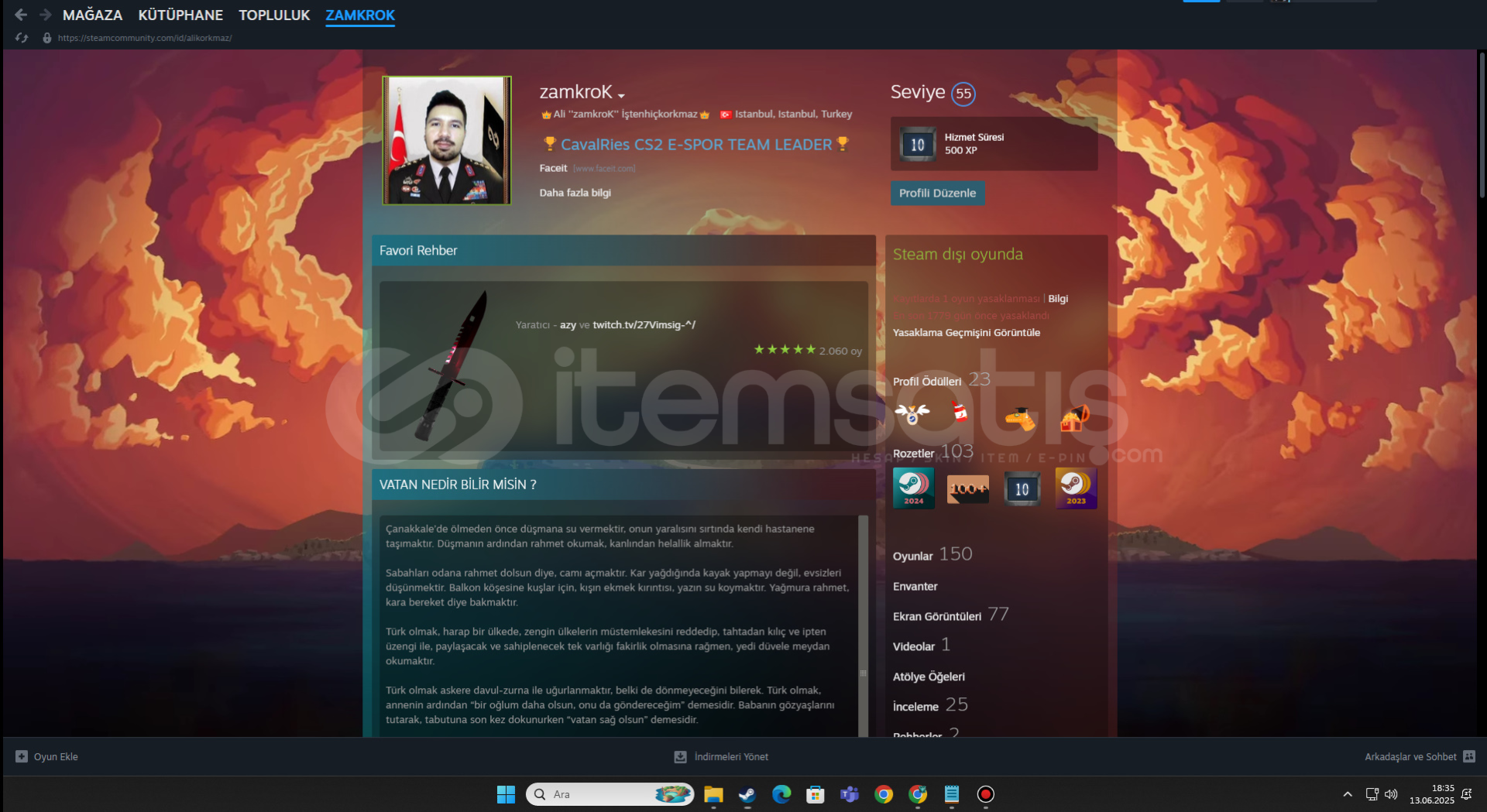Open the Bilgi link on ban notice
The height and width of the screenshot is (812, 1487).
[x=1058, y=299]
